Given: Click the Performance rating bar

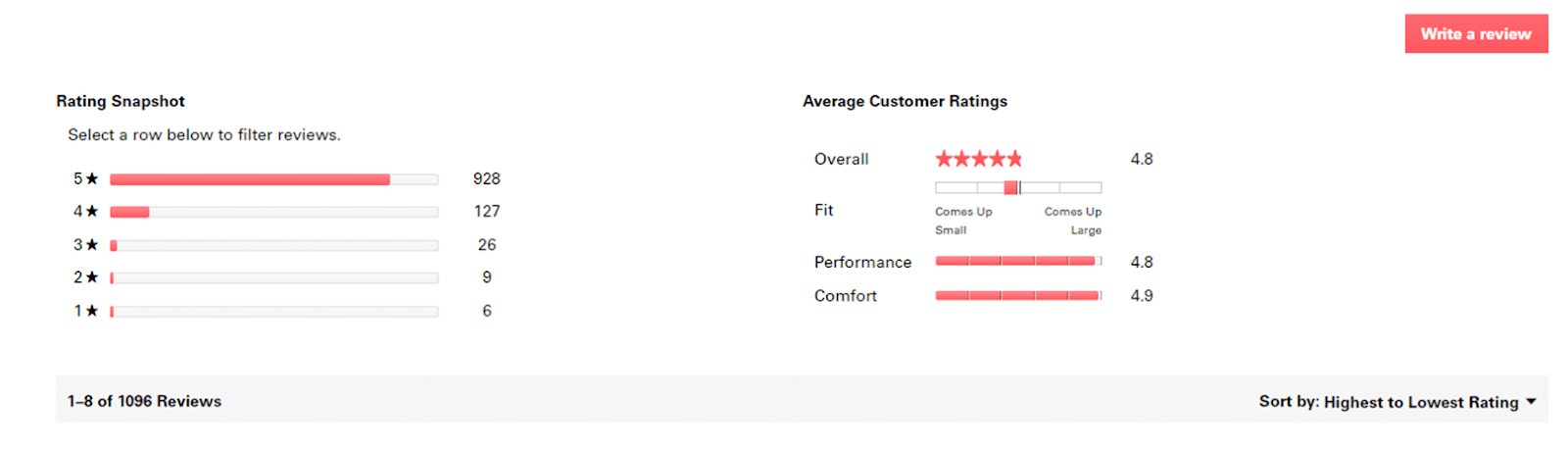Looking at the screenshot, I should (x=1017, y=262).
